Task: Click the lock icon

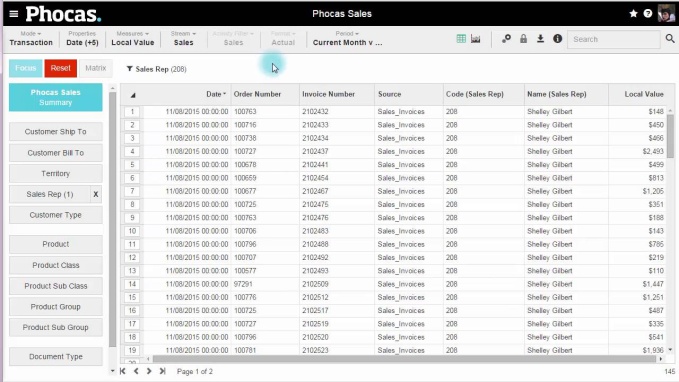Action: click(x=523, y=39)
